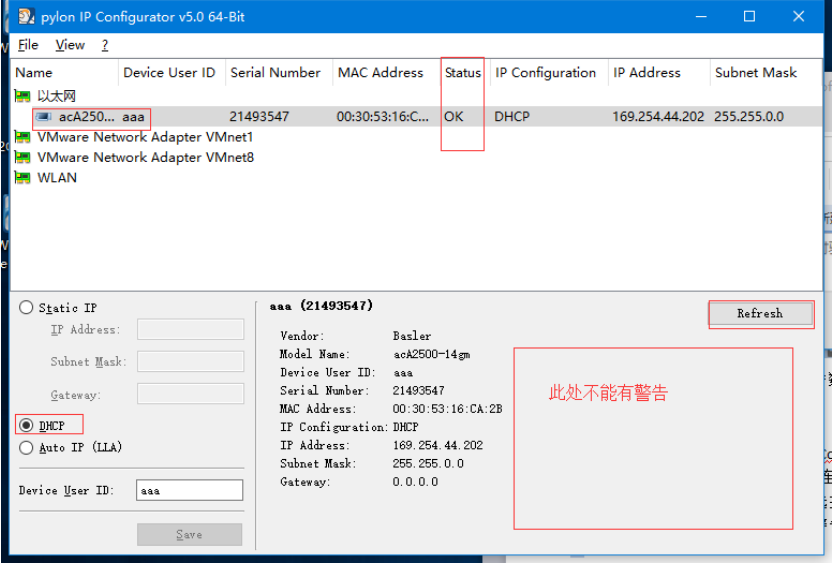839x563 pixels.
Task: Click the serial number cell 21493547
Action: [259, 117]
